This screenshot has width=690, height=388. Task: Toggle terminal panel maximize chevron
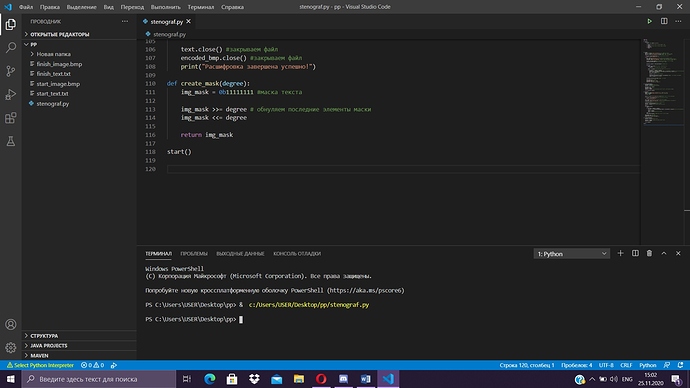coord(664,253)
